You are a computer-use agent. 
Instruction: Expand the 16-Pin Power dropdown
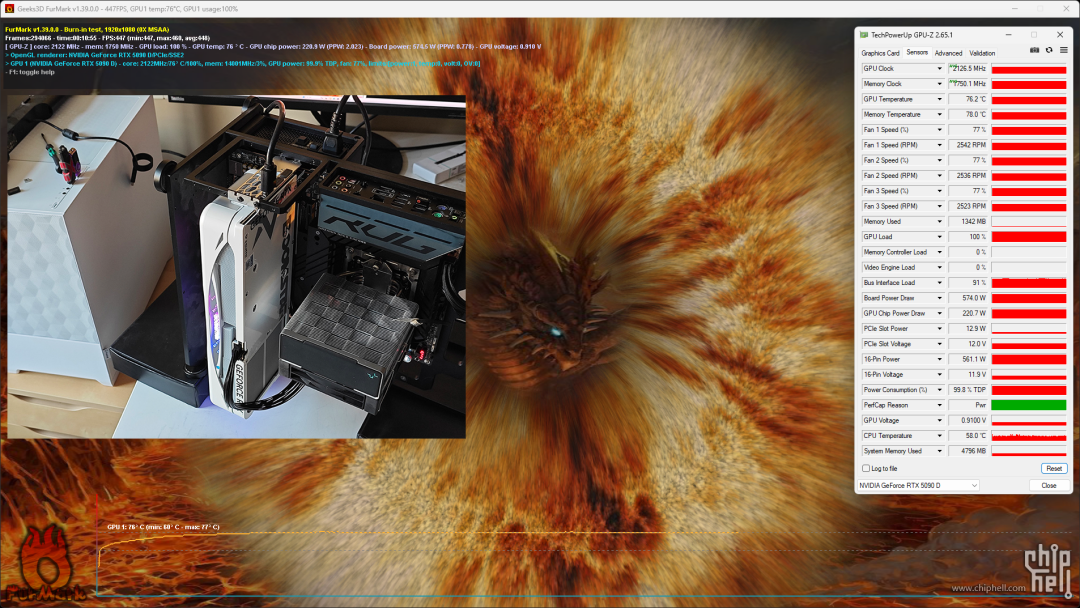(x=939, y=359)
